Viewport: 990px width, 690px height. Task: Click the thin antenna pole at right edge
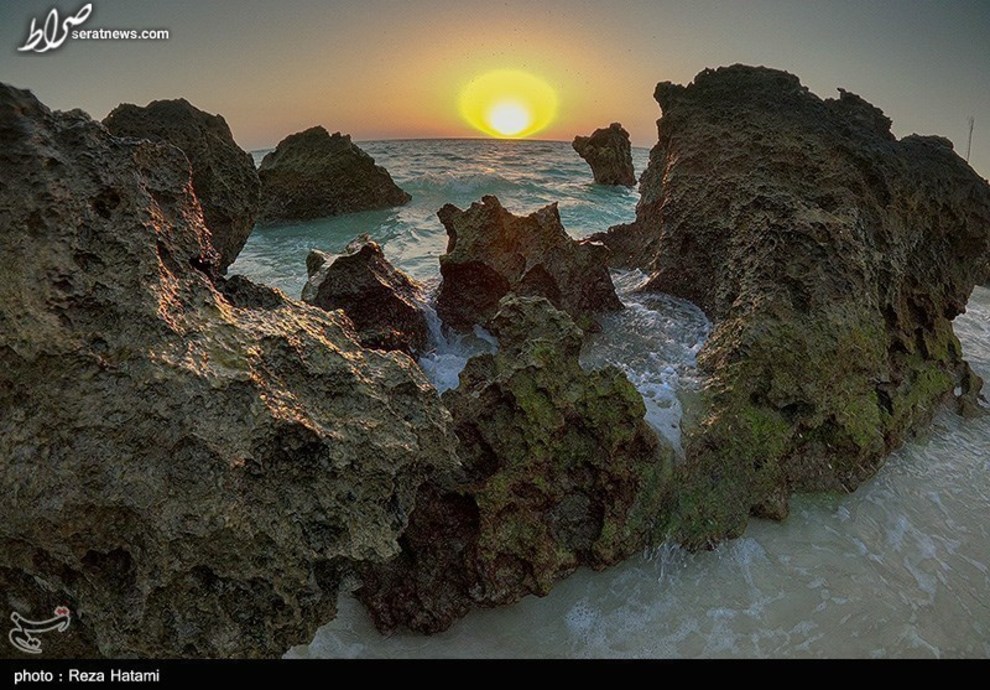coord(969,138)
